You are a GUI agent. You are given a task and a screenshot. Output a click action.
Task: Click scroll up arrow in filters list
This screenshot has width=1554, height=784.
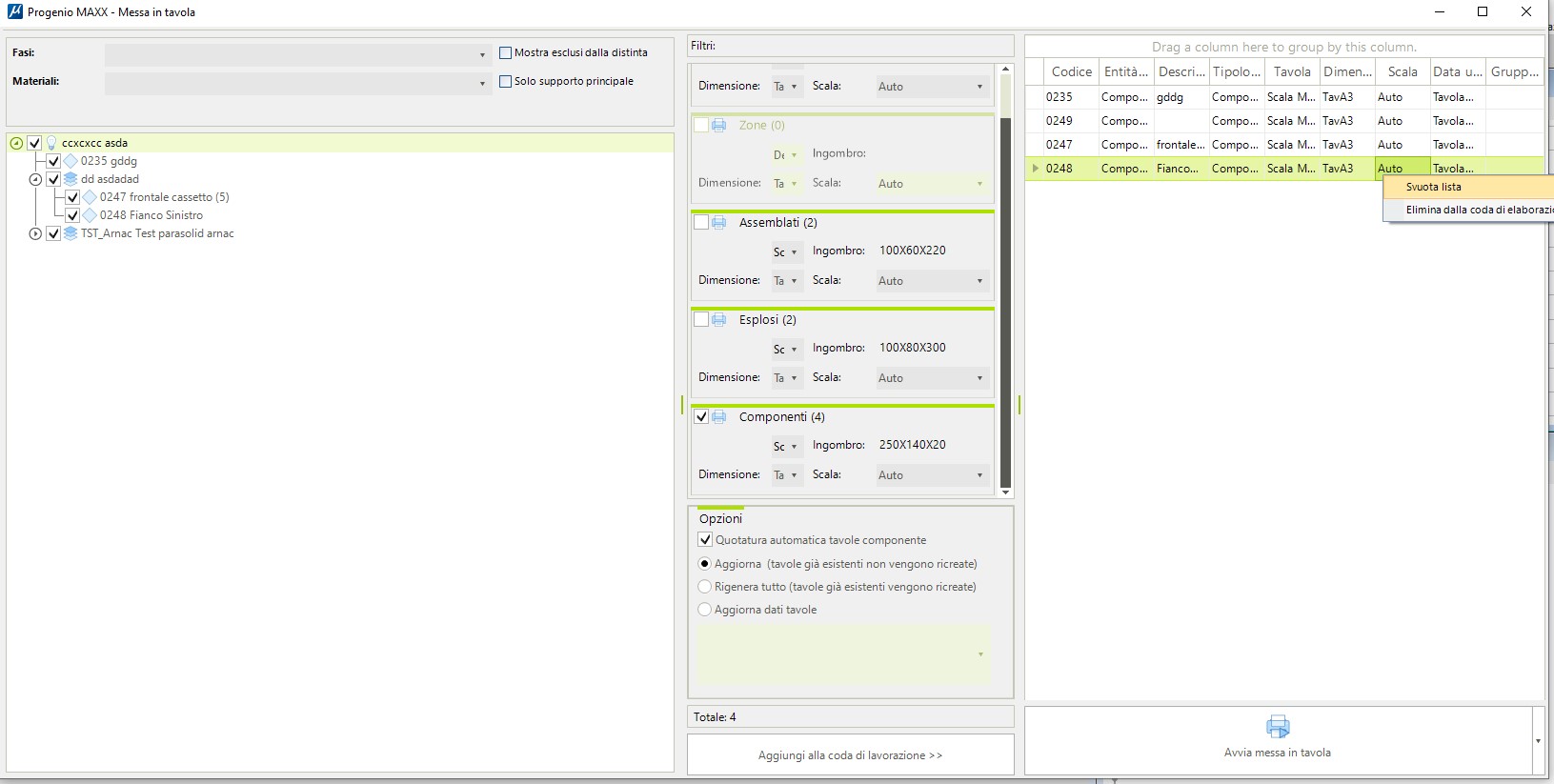point(1005,70)
